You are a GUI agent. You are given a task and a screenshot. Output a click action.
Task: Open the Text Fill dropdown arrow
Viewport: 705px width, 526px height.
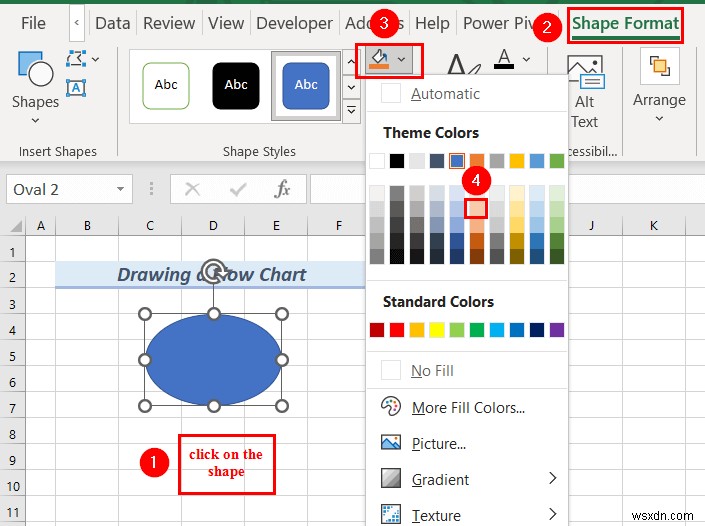pos(527,59)
